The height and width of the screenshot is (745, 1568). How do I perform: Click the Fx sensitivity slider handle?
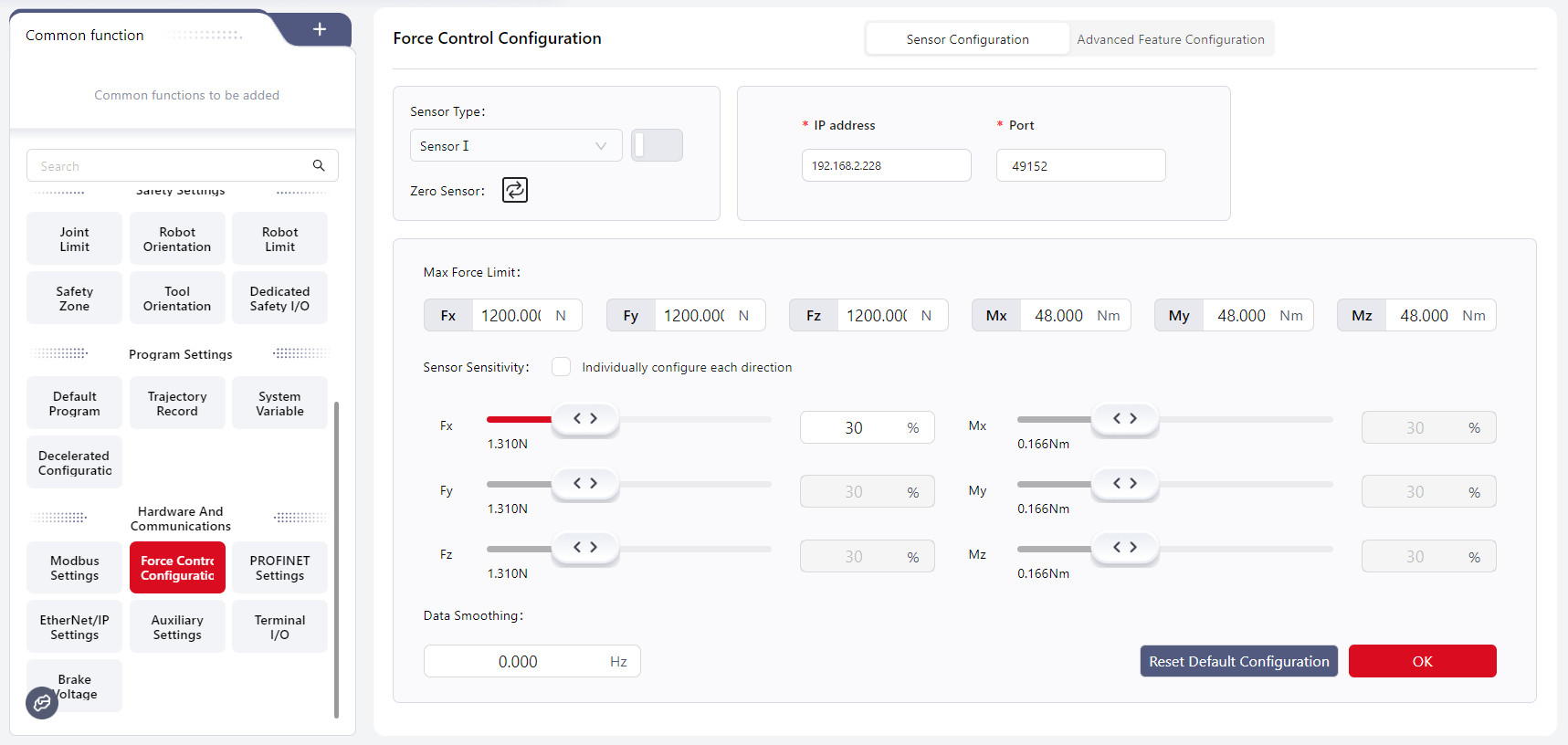(584, 419)
